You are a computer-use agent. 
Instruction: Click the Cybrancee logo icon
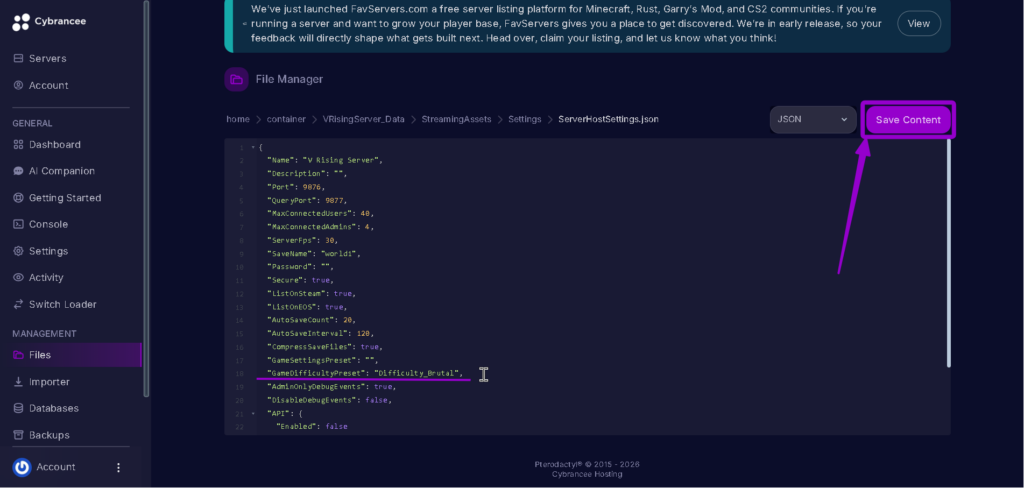click(21, 22)
